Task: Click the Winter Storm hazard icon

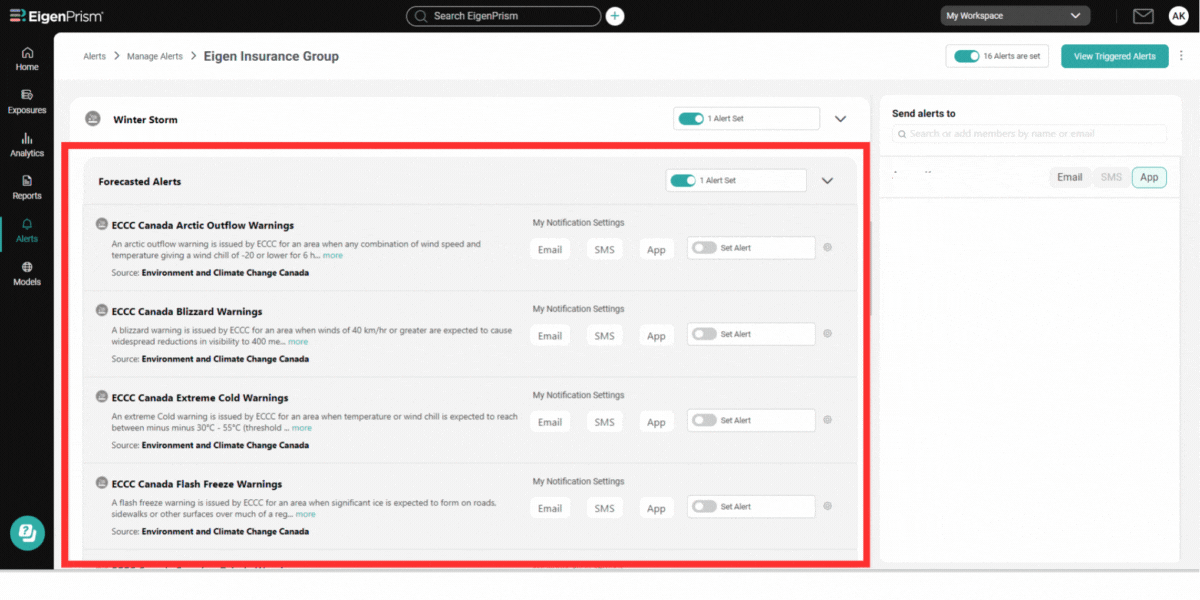Action: pos(93,119)
